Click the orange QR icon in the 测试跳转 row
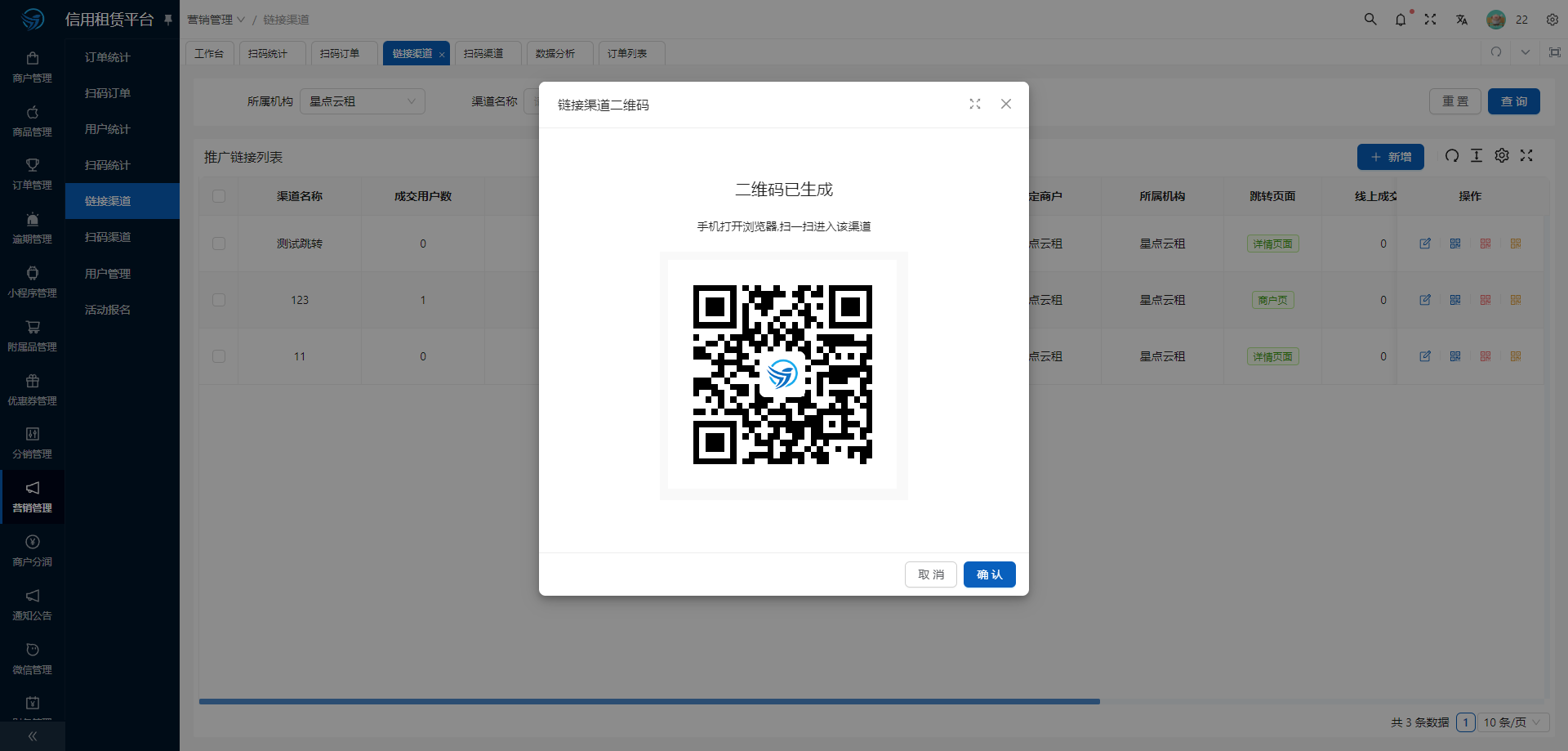The height and width of the screenshot is (751, 1568). tap(1516, 244)
